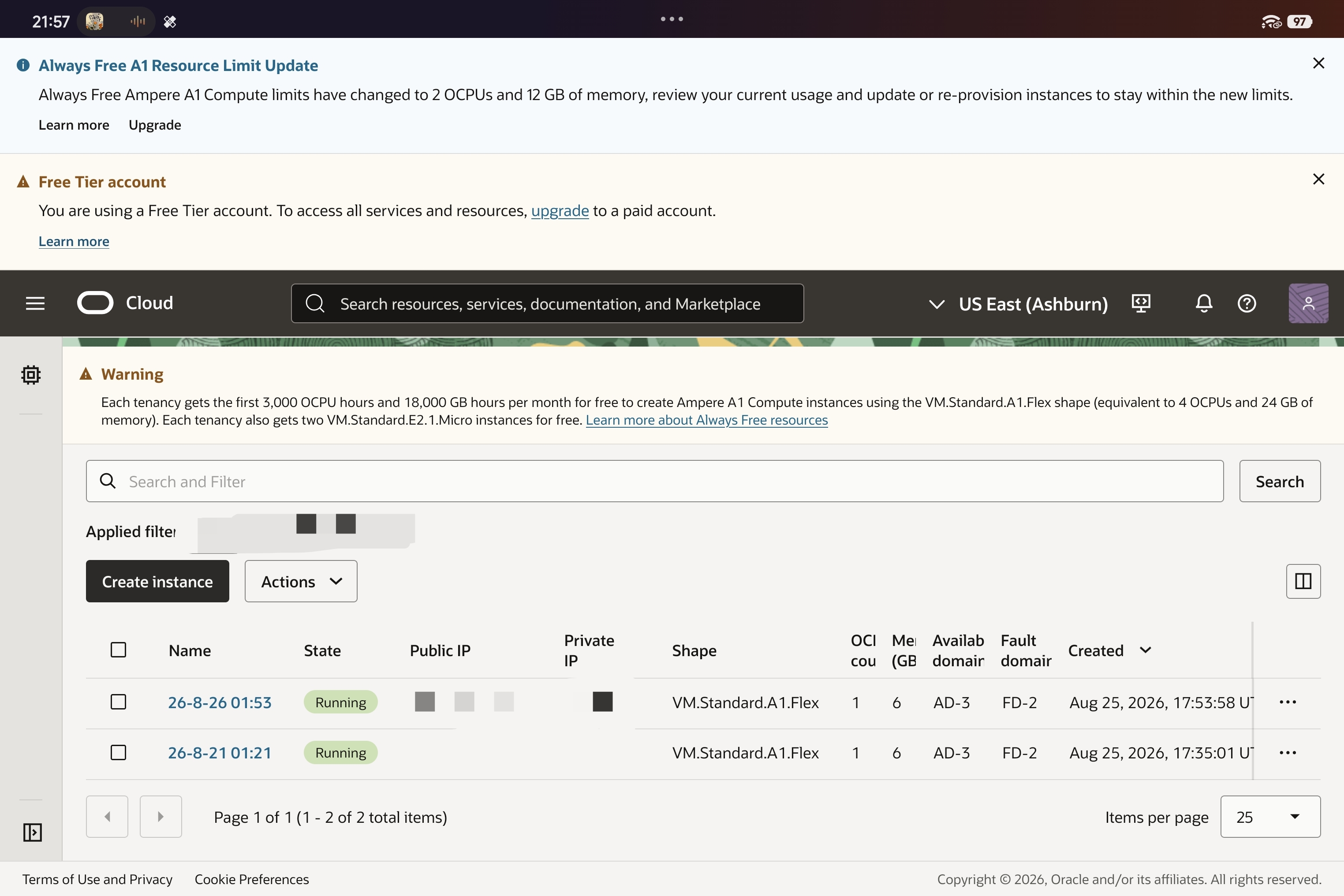The width and height of the screenshot is (1344, 896).
Task: Click the warning triangle beside Free Tier account
Action: [x=23, y=182]
